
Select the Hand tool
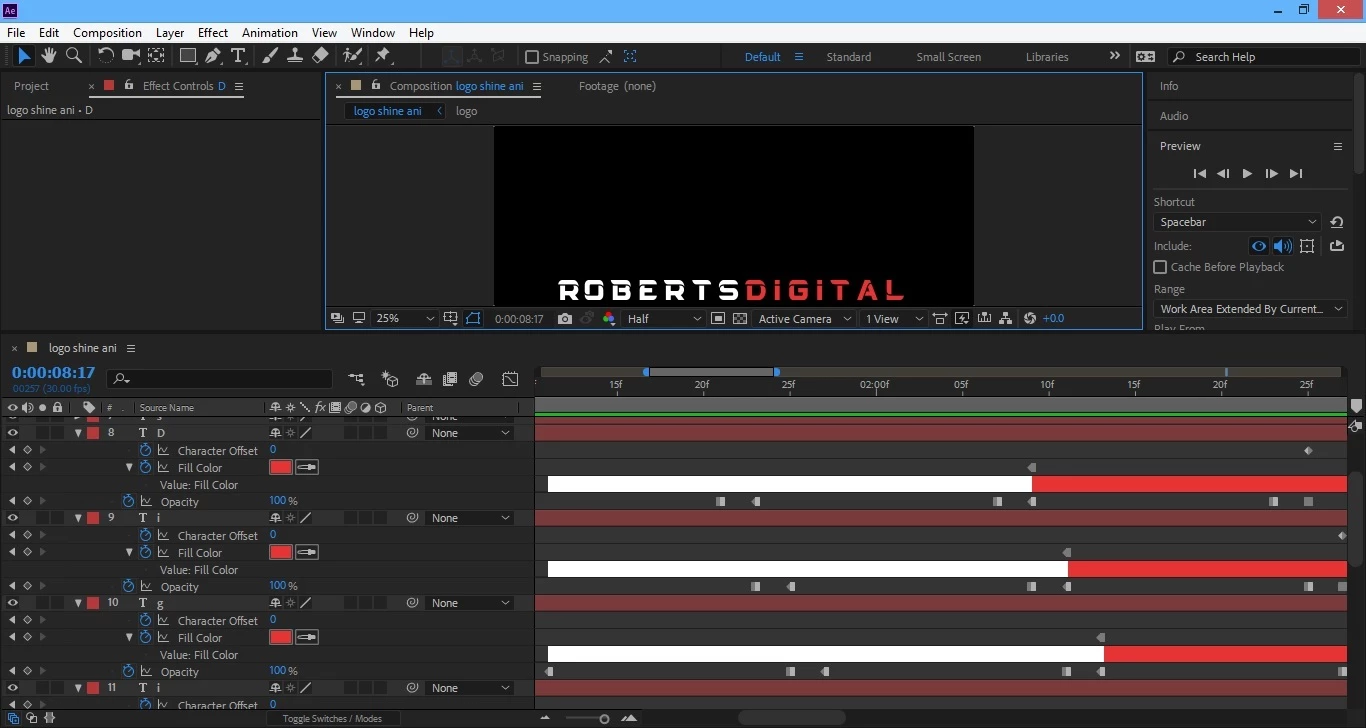48,56
